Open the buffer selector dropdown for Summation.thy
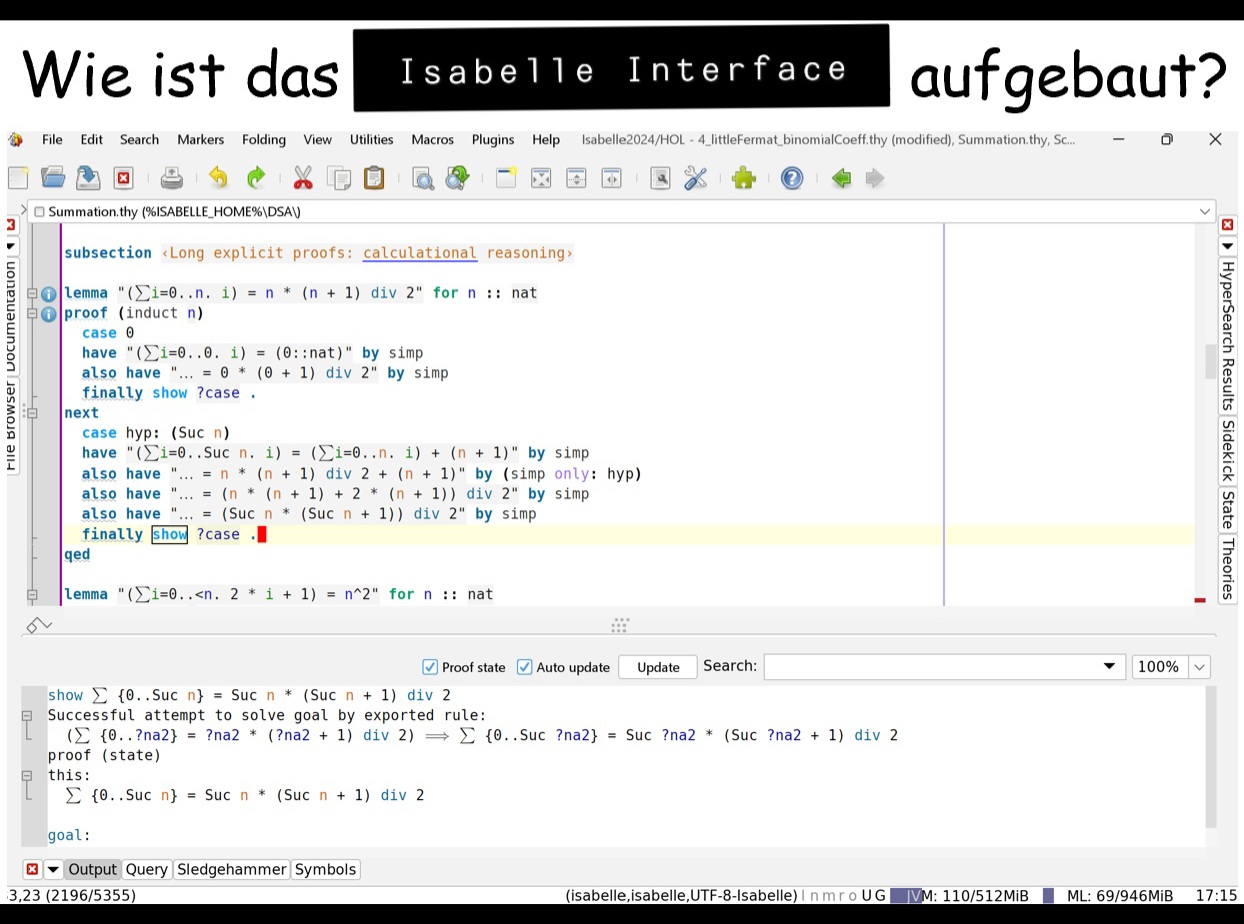Image resolution: width=1244 pixels, height=924 pixels. pos(1204,212)
